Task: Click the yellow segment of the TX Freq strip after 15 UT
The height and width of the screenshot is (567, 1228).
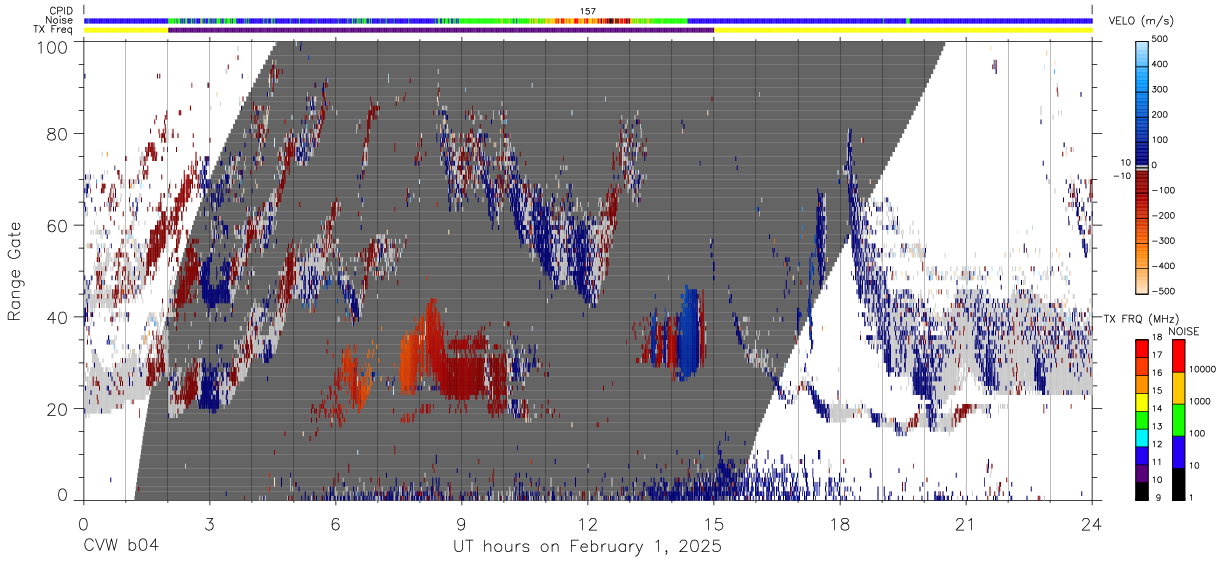Action: coord(903,30)
